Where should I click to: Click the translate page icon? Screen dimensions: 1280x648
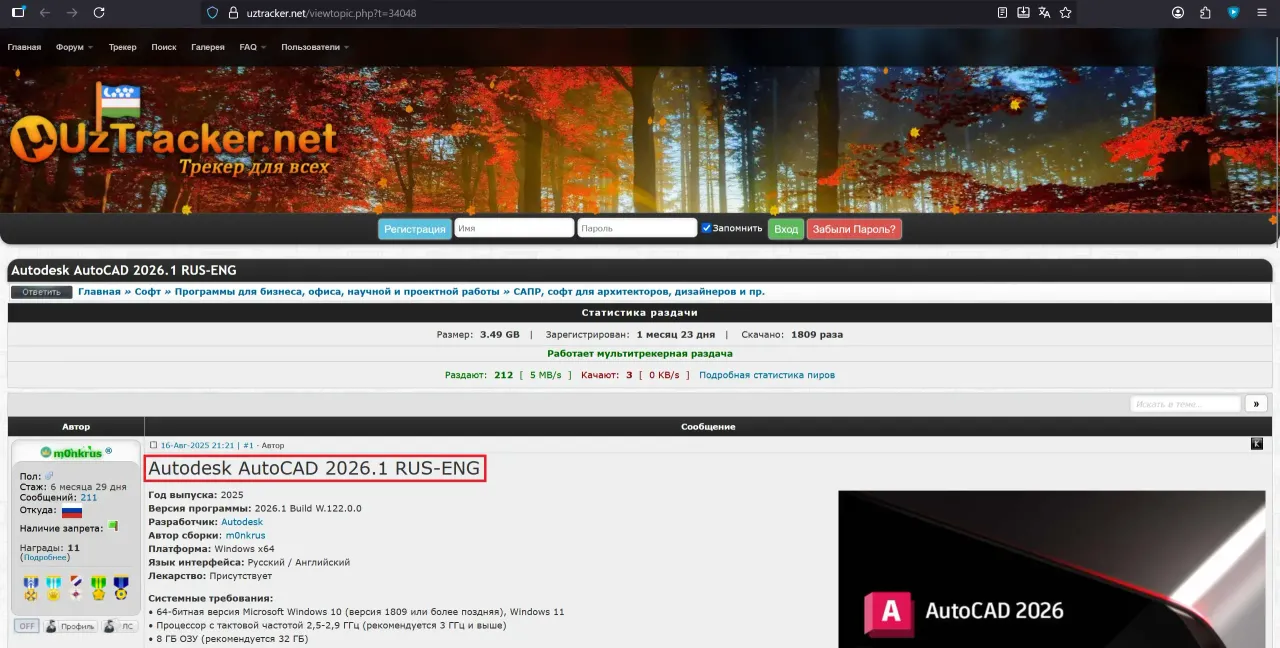click(x=1044, y=13)
